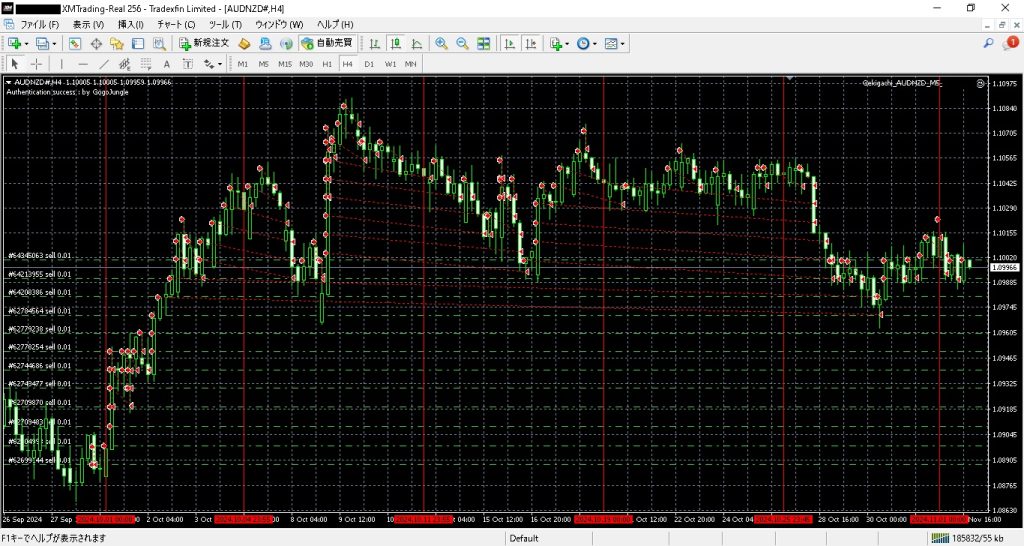Viewport: 1024px width, 546px height.
Task: Select the Cursor arrow tool
Action: [x=15, y=64]
